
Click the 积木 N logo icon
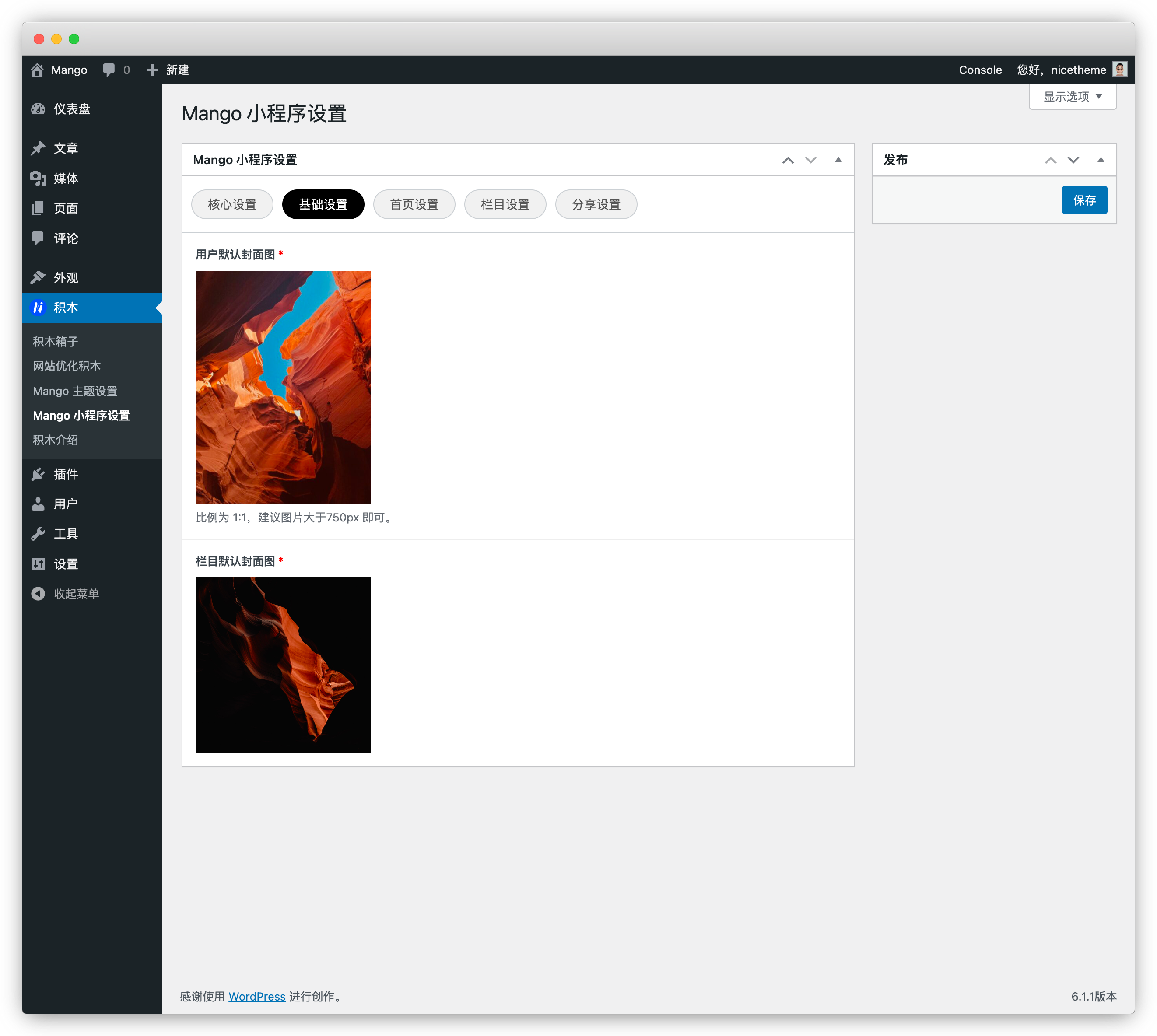tap(38, 308)
